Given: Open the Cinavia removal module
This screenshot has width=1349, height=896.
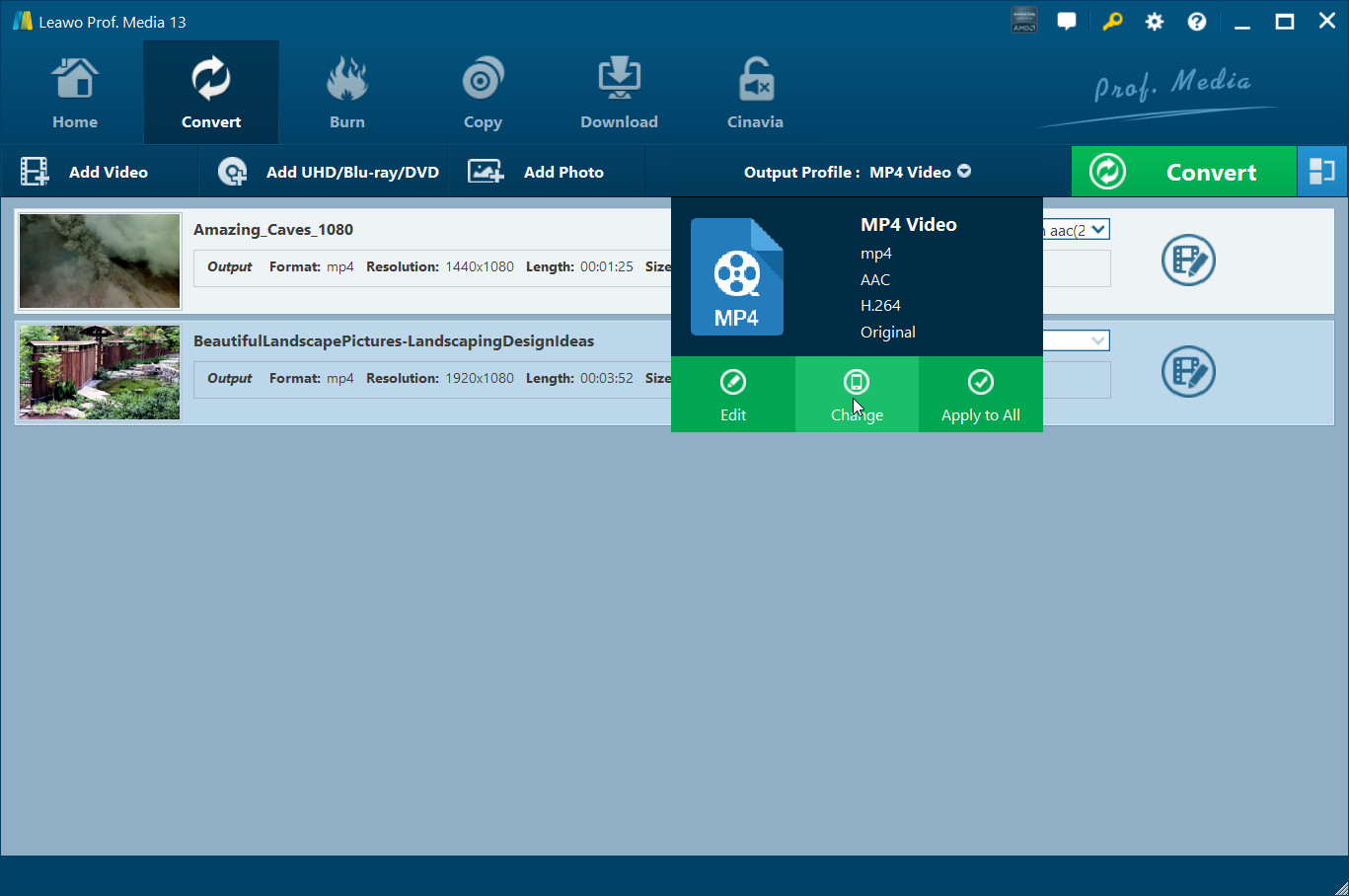Looking at the screenshot, I should point(755,94).
